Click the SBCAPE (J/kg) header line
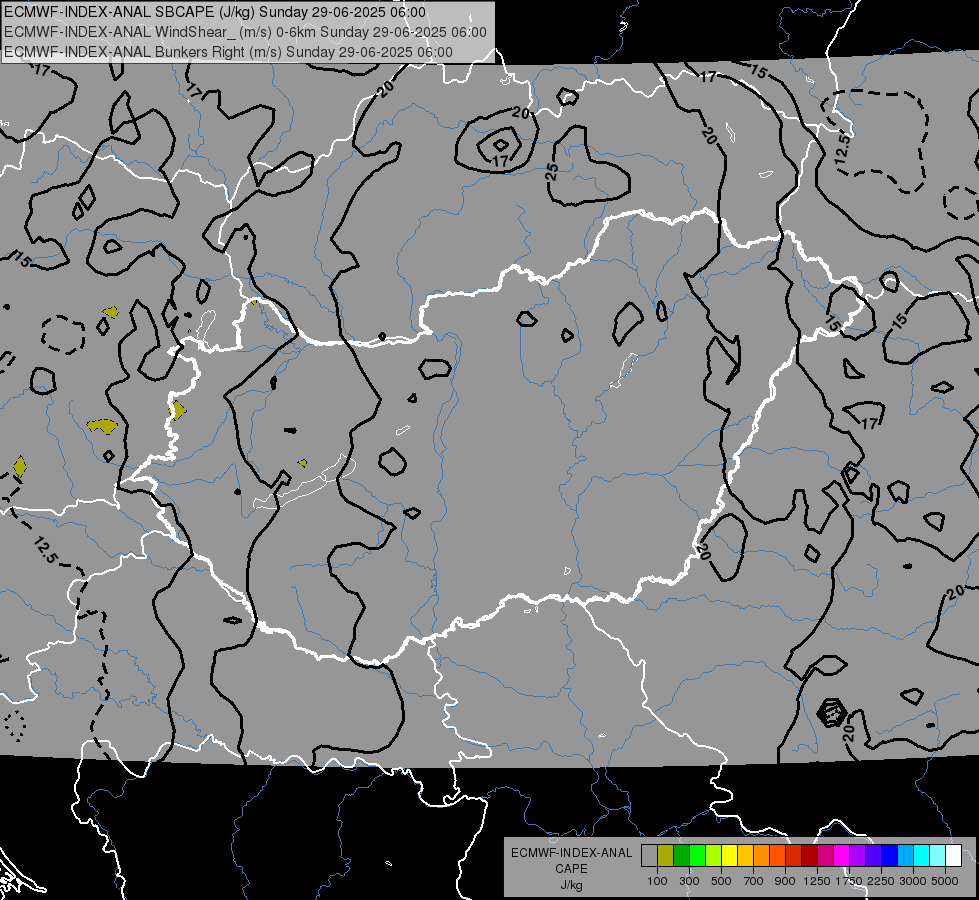This screenshot has height=900, width=979. [x=215, y=12]
